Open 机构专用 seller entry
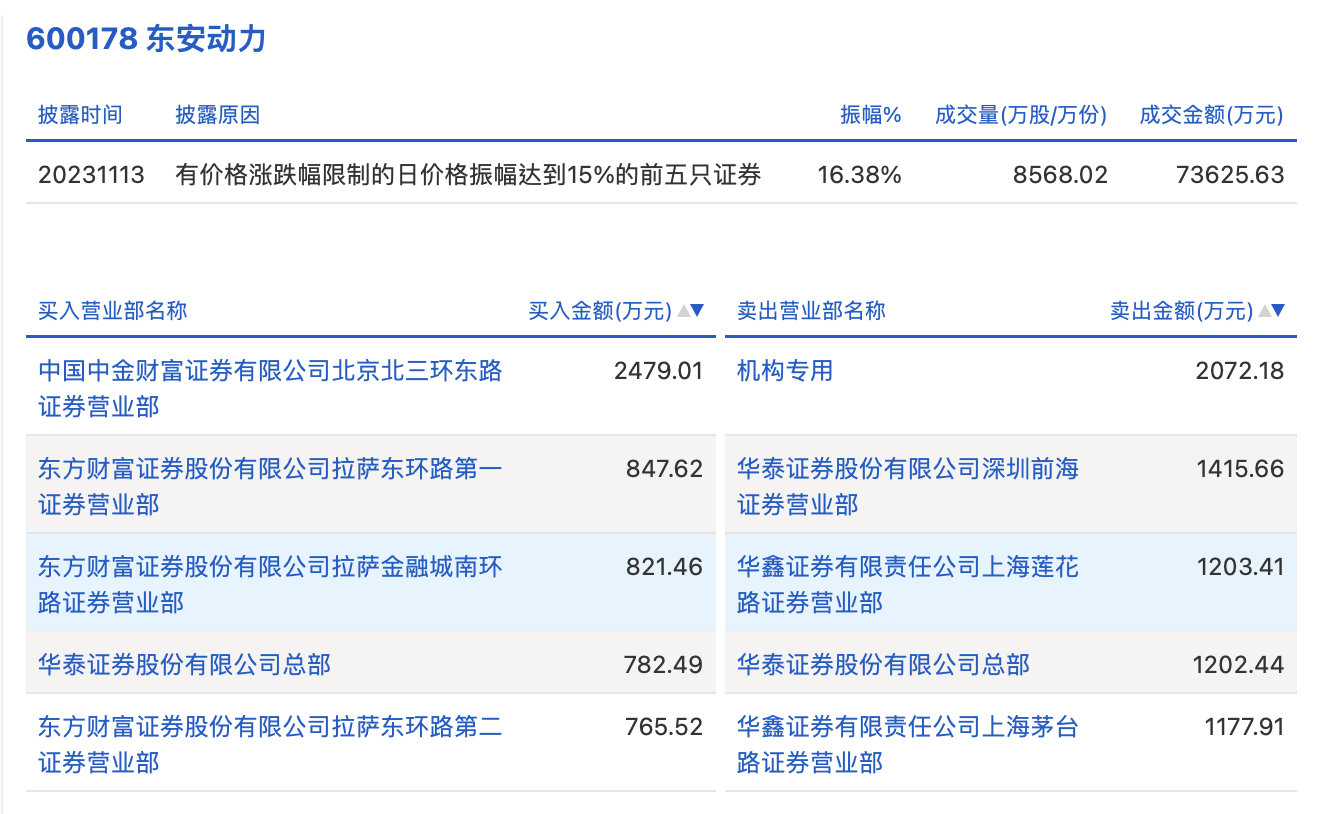Screen dimensions: 1336x814 click(785, 371)
